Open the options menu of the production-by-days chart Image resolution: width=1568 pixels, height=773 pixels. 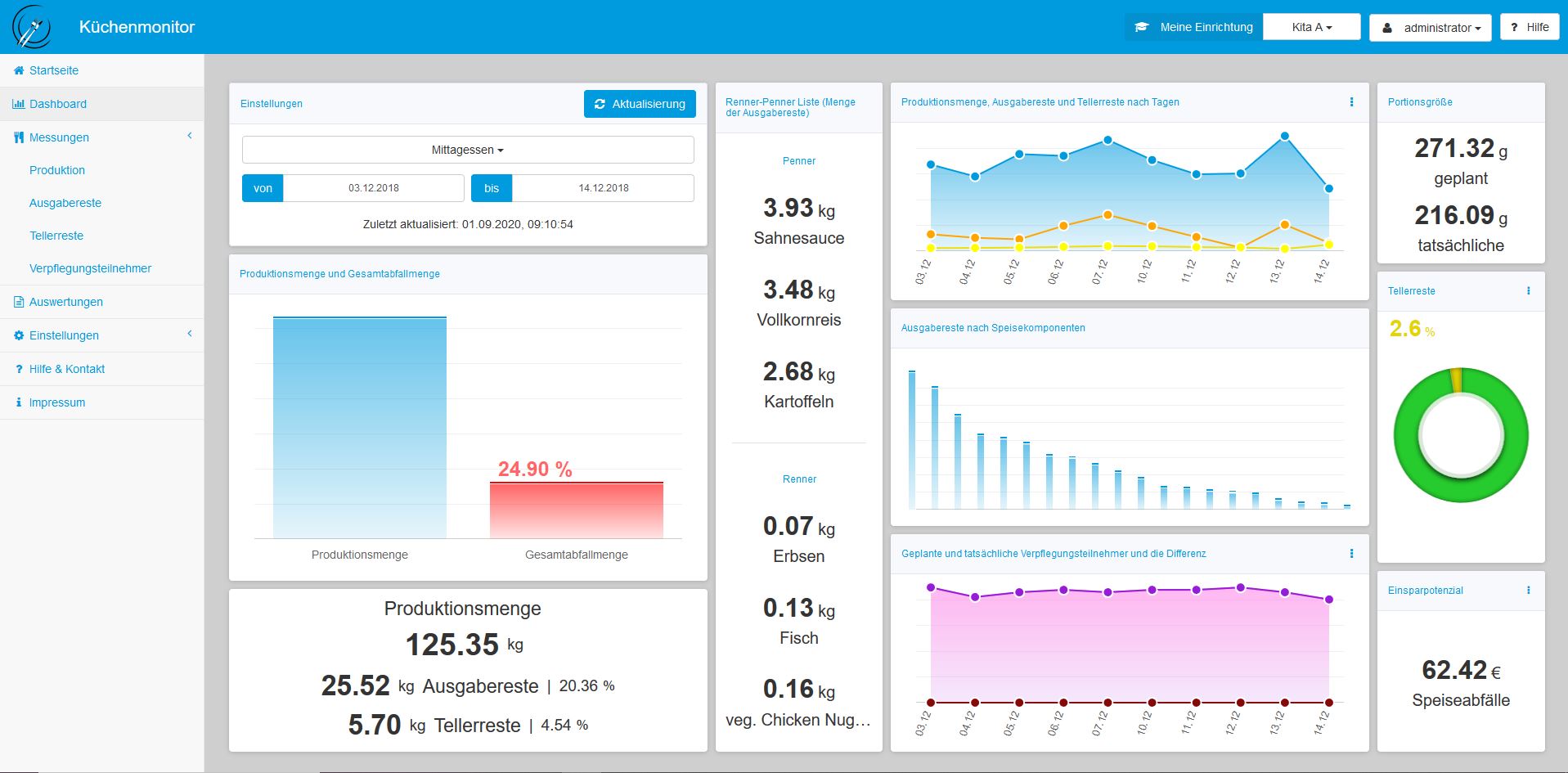point(1351,102)
